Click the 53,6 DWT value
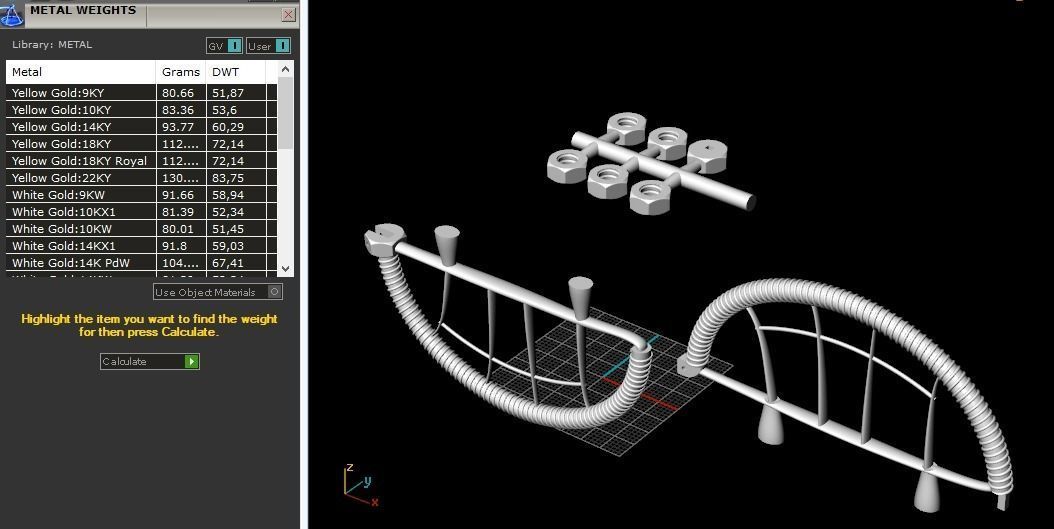 pyautogui.click(x=223, y=110)
